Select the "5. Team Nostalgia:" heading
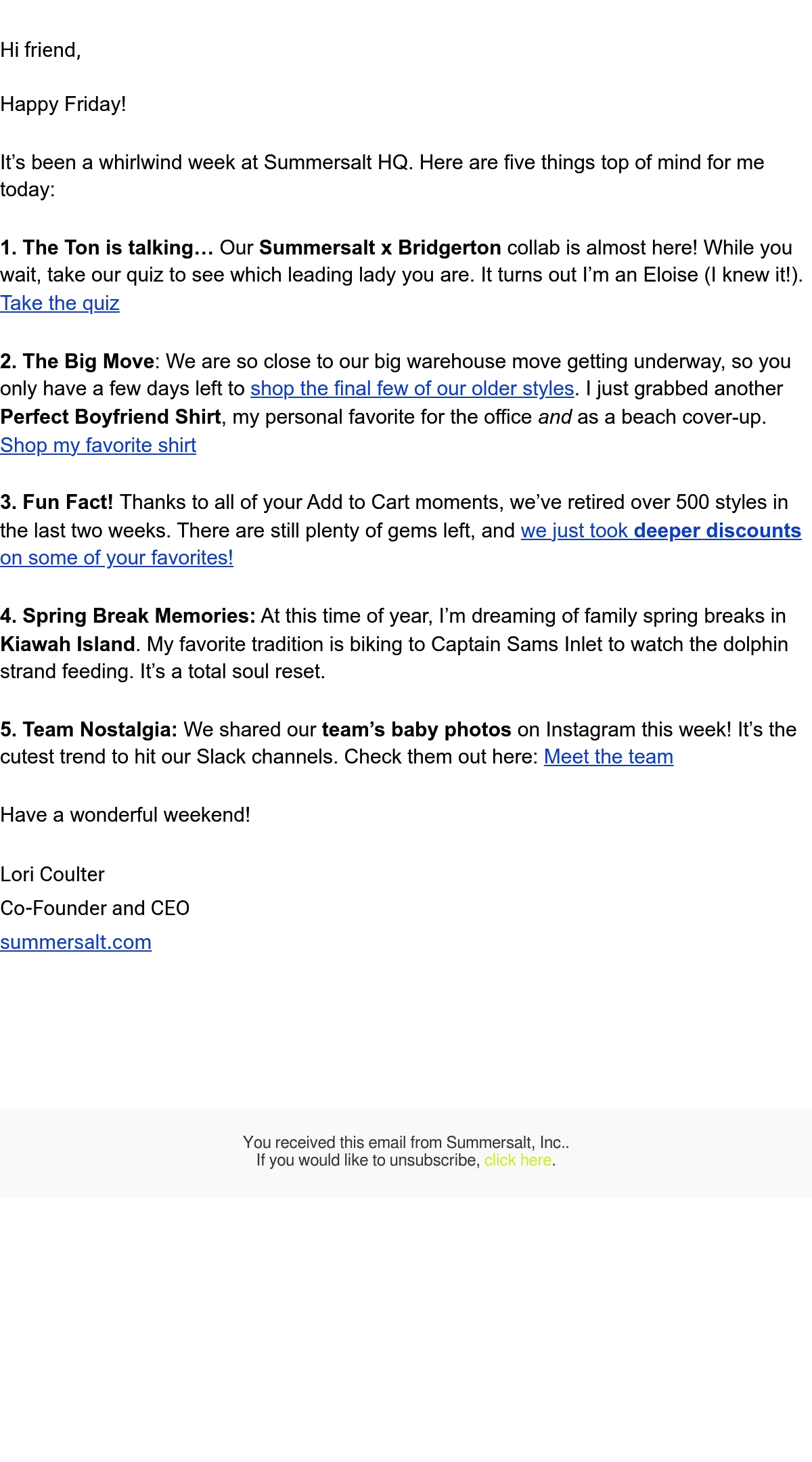The width and height of the screenshot is (812, 1462). point(89,730)
